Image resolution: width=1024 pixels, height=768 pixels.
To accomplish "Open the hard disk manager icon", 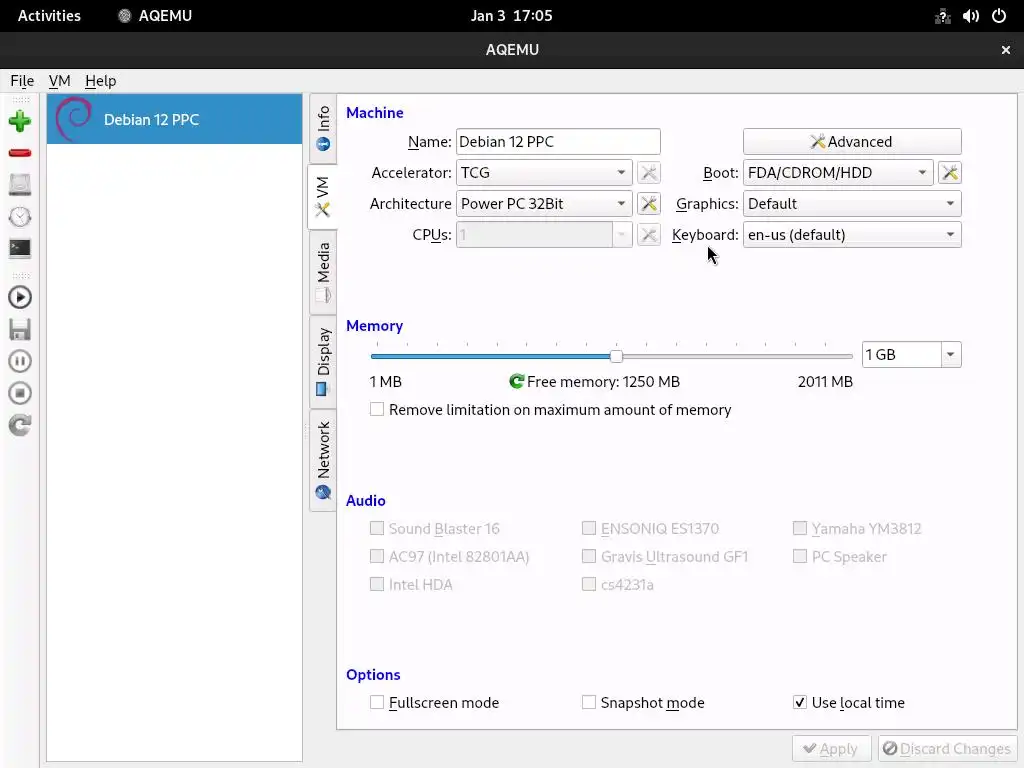I will coord(20,185).
